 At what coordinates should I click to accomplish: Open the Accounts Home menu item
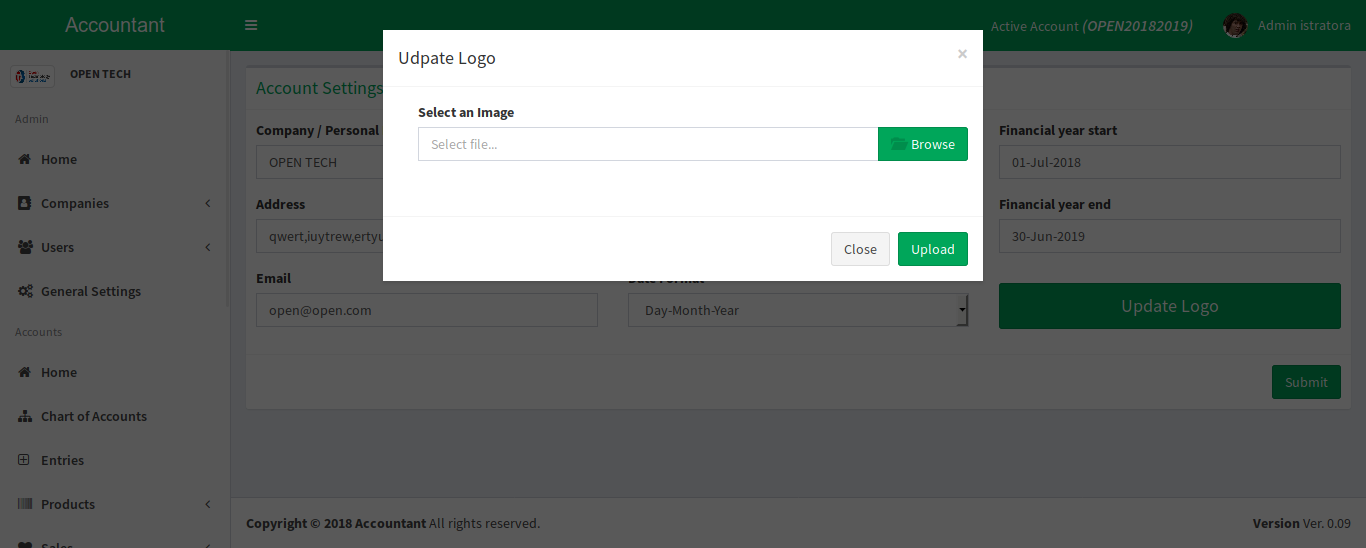[x=59, y=373]
